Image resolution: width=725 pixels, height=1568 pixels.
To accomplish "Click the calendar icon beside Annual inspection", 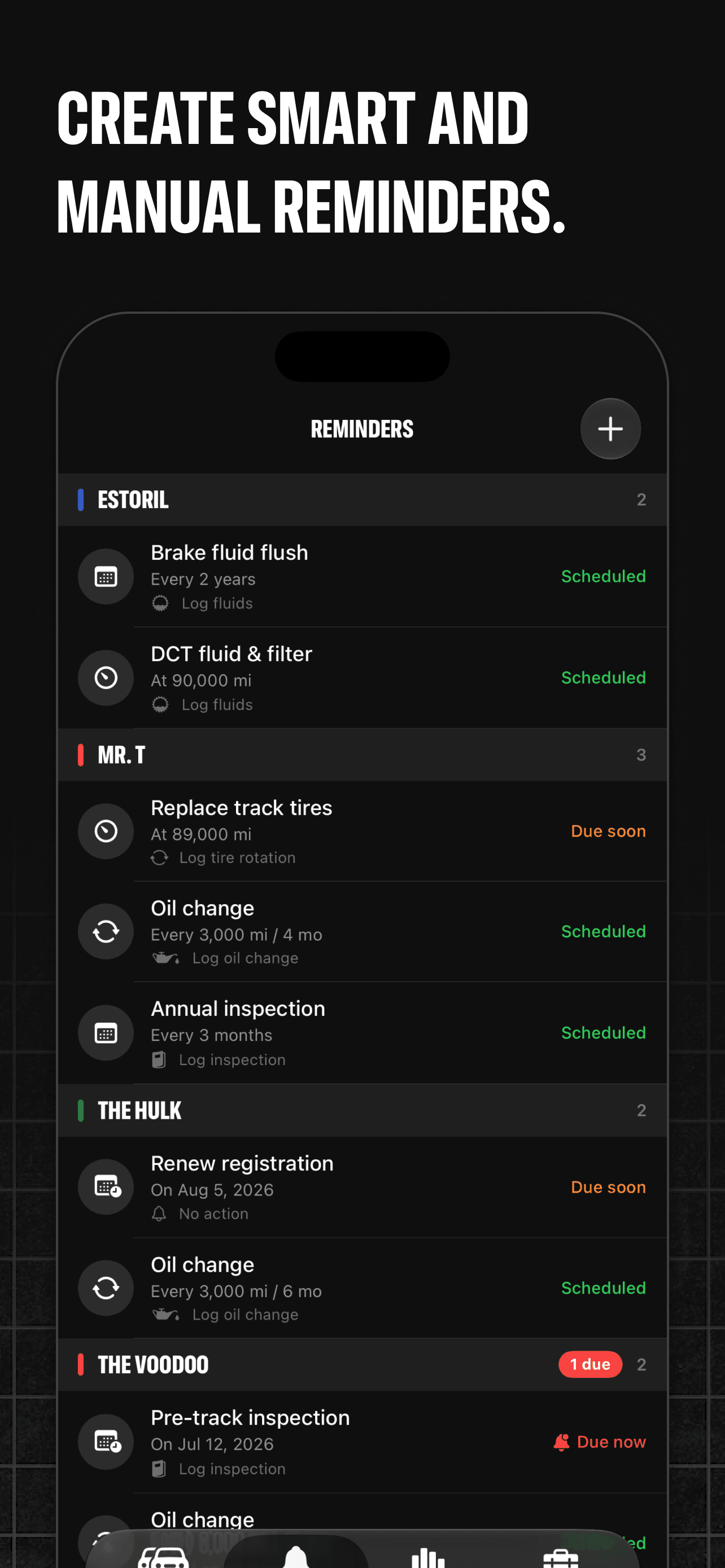I will click(x=106, y=1033).
